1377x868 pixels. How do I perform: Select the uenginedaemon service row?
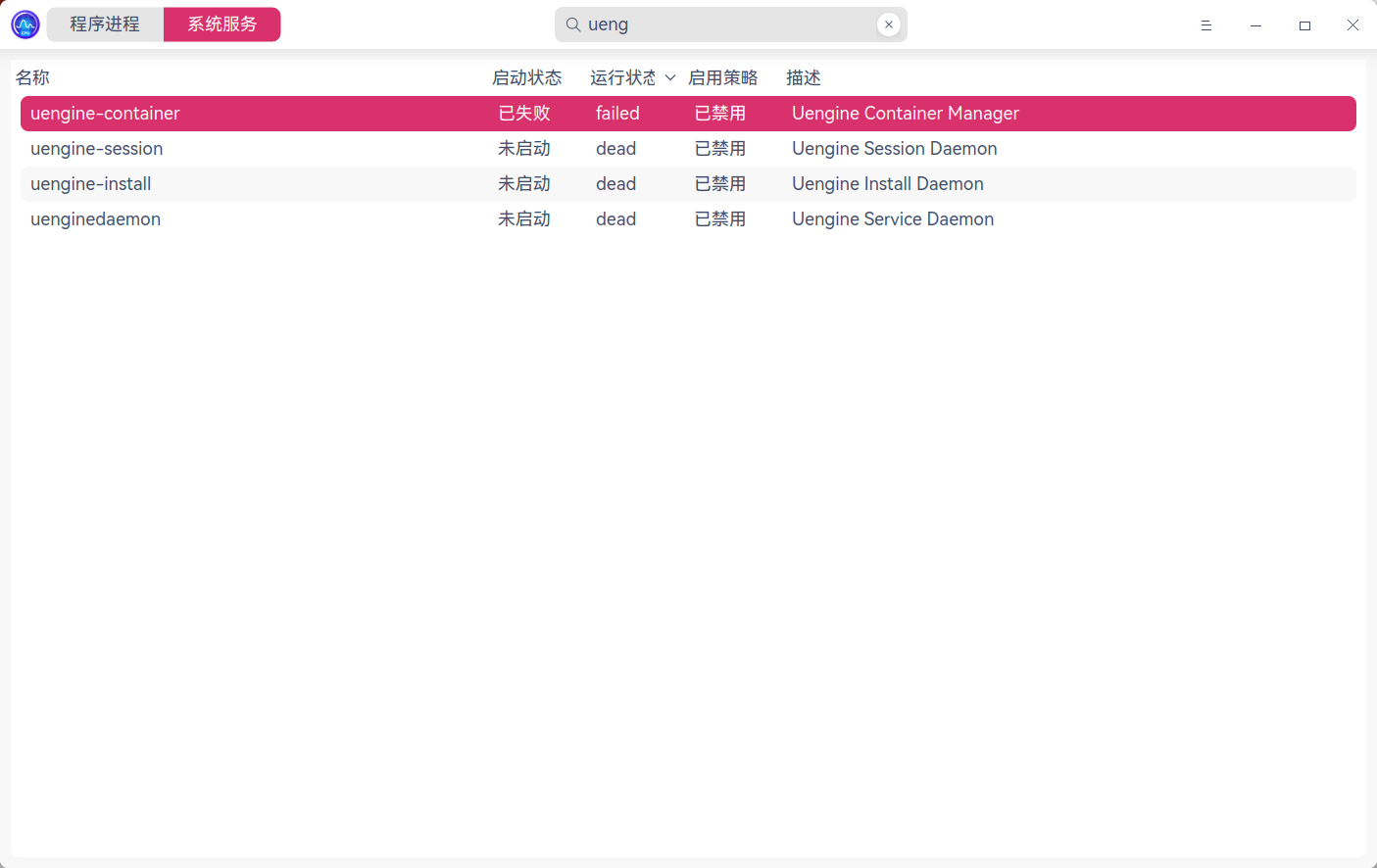click(392, 218)
